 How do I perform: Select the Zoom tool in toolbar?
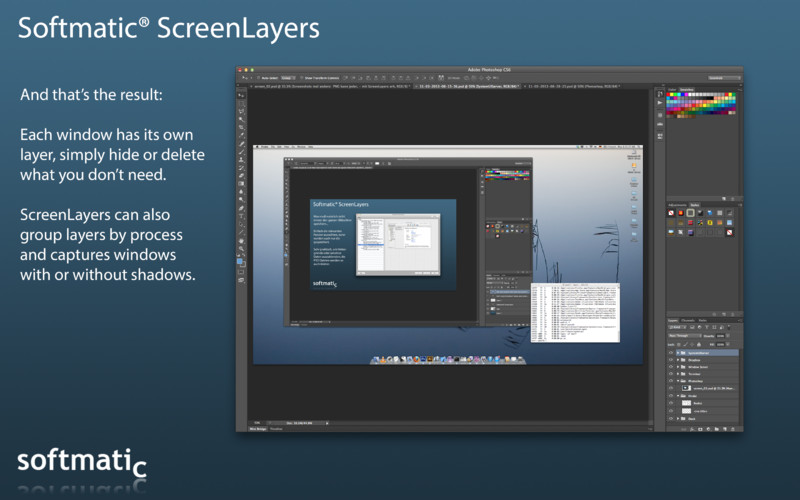241,250
